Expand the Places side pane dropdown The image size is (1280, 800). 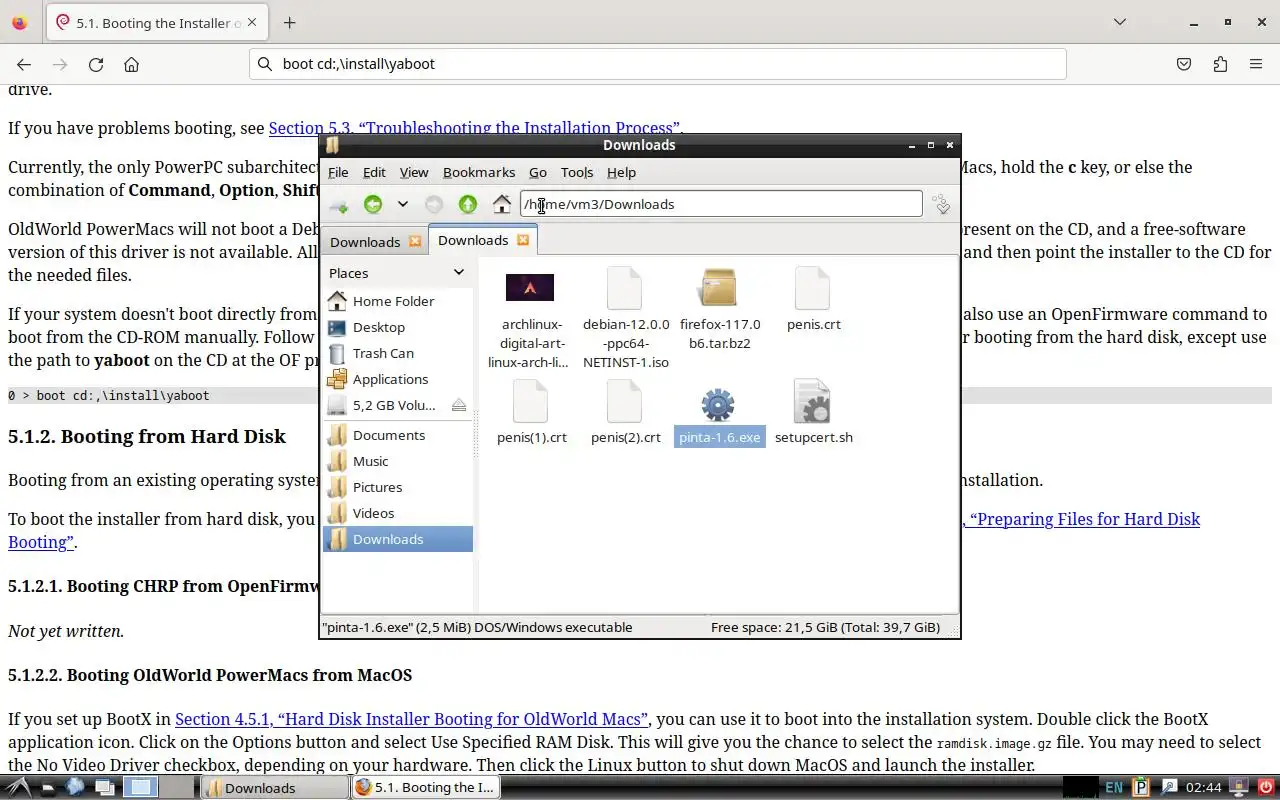coord(459,272)
